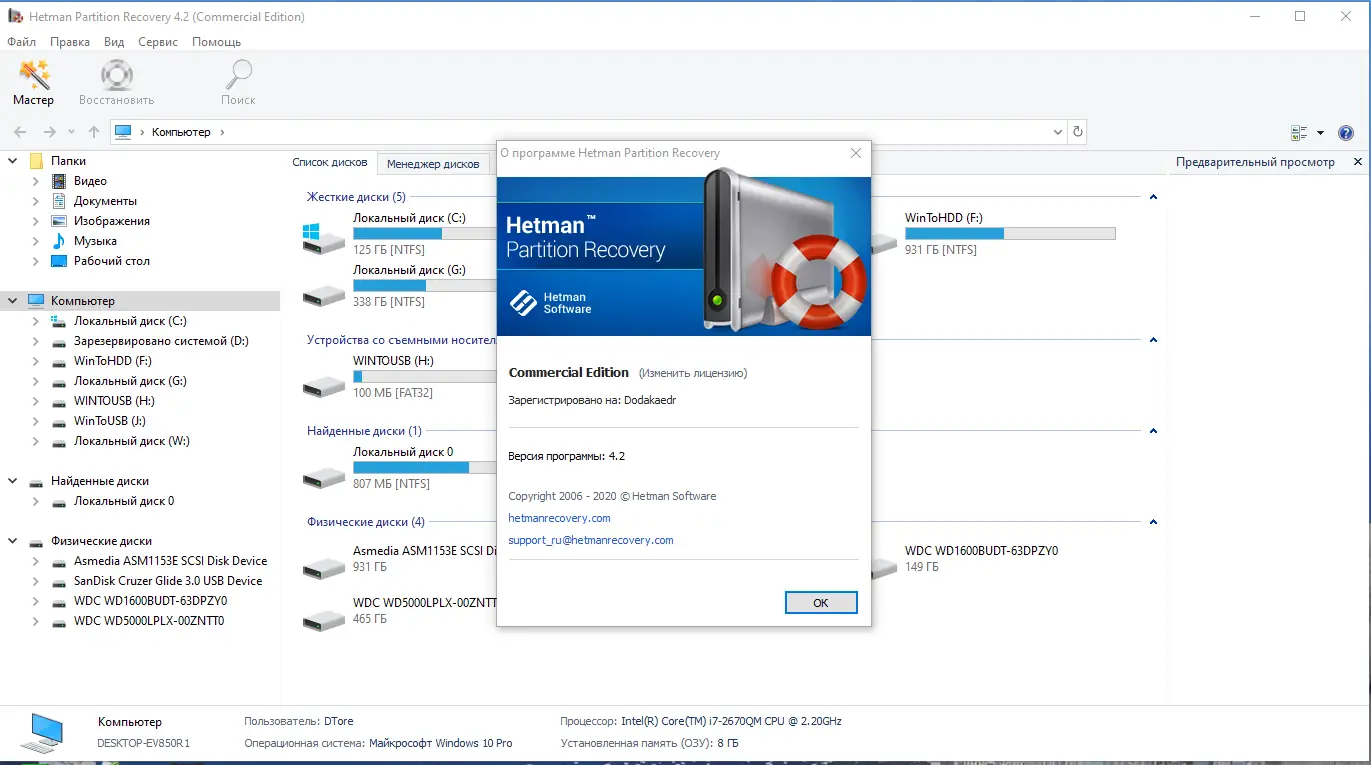The height and width of the screenshot is (765, 1371).
Task: Collapse the Компьютер tree section
Action: click(12, 300)
